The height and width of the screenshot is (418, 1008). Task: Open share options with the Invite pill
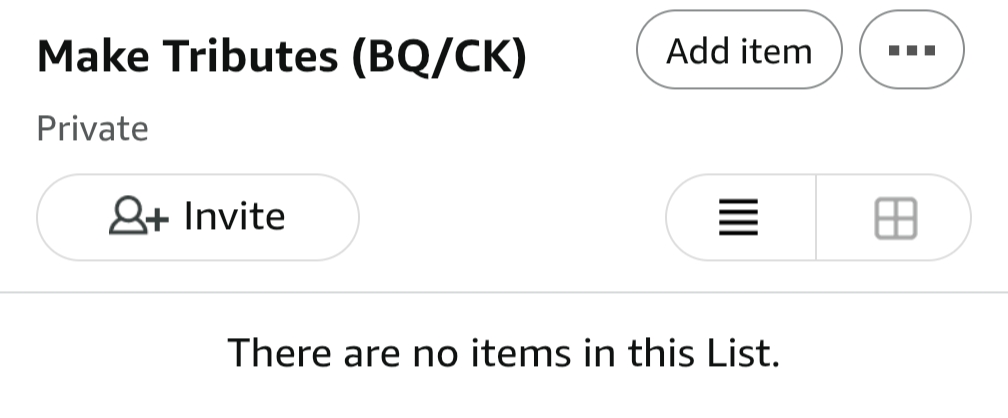[197, 217]
